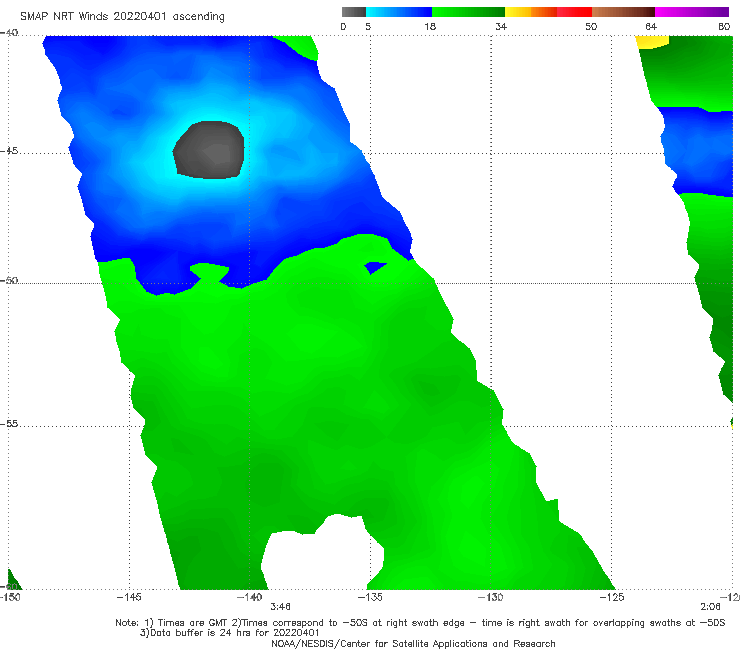740x650 pixels.
Task: Click the gray 0-5 segment of the color bar
Action: click(354, 12)
